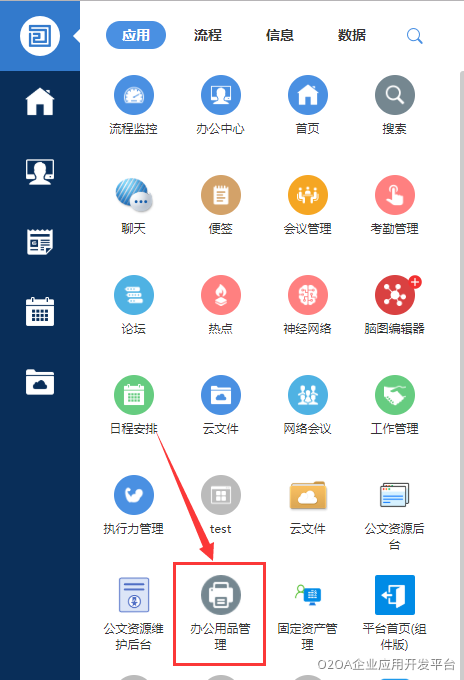This screenshot has height=680, width=464.
Task: Open the 神经网络 app
Action: tap(308, 305)
